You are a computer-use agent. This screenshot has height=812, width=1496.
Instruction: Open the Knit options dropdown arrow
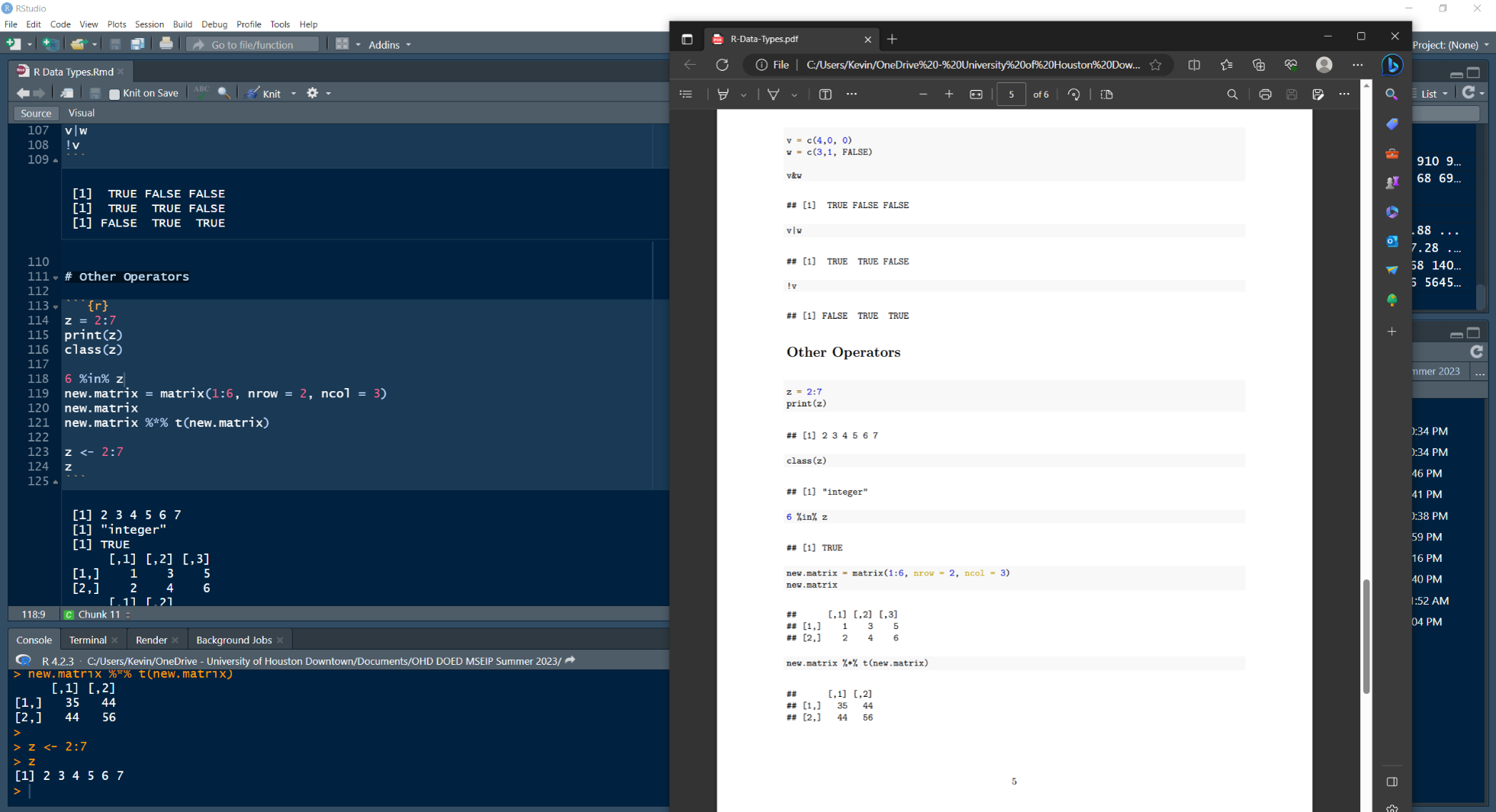click(294, 94)
